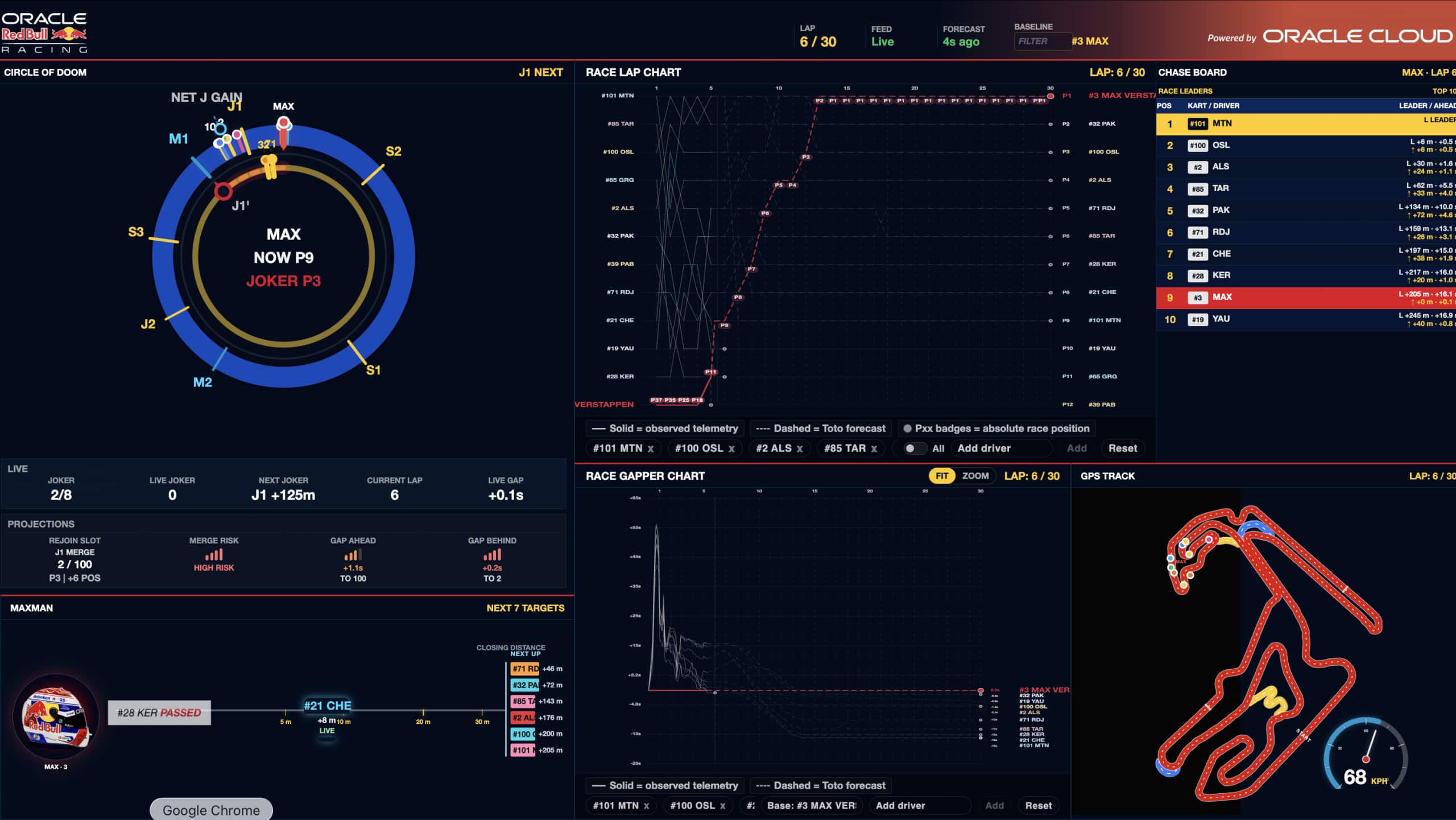The image size is (1456, 820).
Task: Remove #100 OSL chip in Race Lap Chart
Action: (731, 448)
